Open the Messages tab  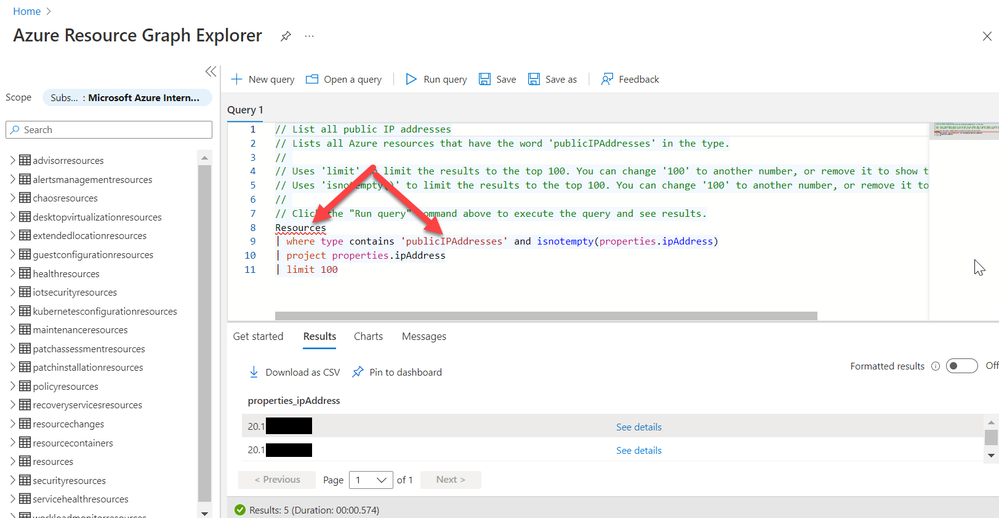pos(424,336)
